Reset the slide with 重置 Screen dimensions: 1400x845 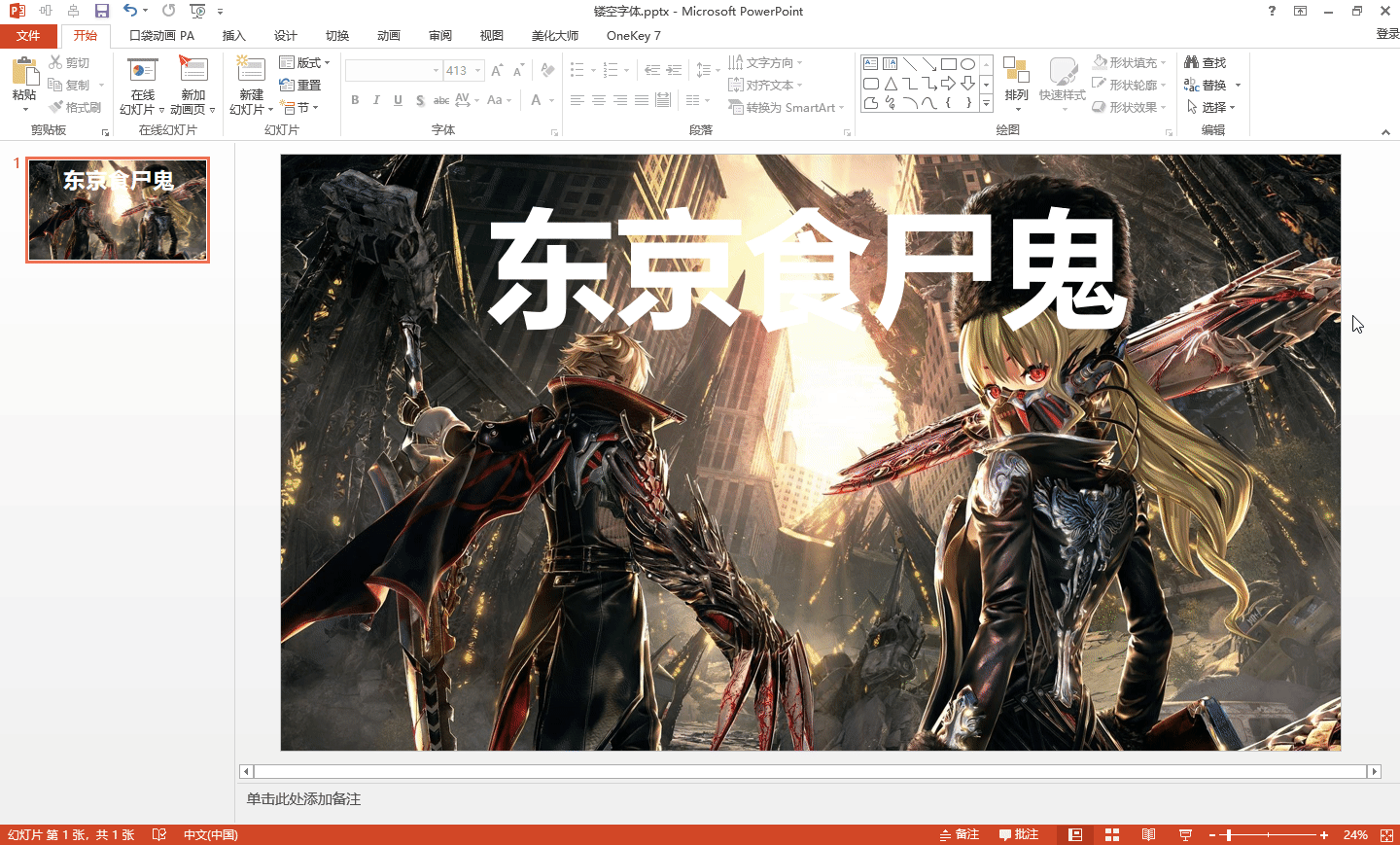coord(300,85)
